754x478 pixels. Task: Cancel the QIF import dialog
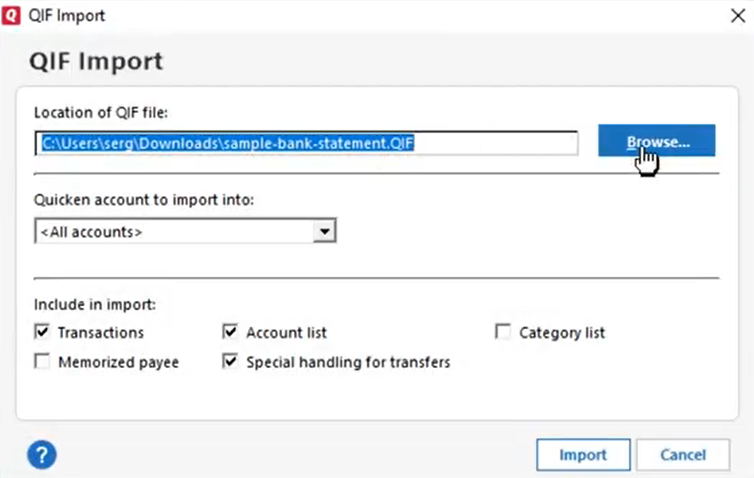coord(683,454)
